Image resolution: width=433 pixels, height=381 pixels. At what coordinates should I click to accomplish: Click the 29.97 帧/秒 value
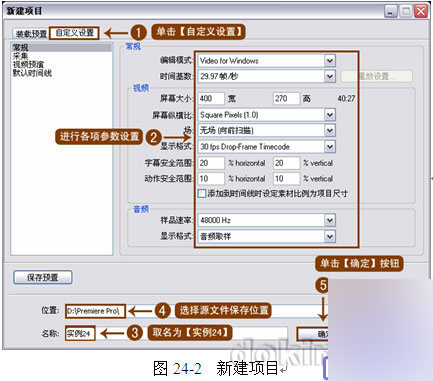(x=219, y=76)
